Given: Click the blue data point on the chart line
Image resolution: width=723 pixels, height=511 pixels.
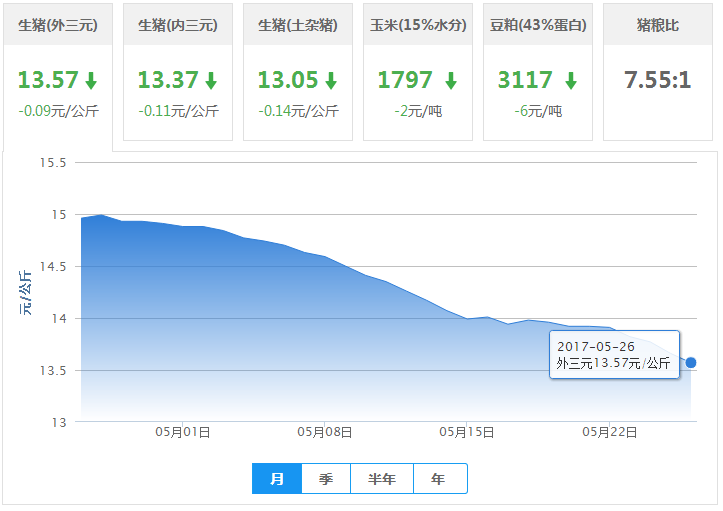Looking at the screenshot, I should coord(691,362).
